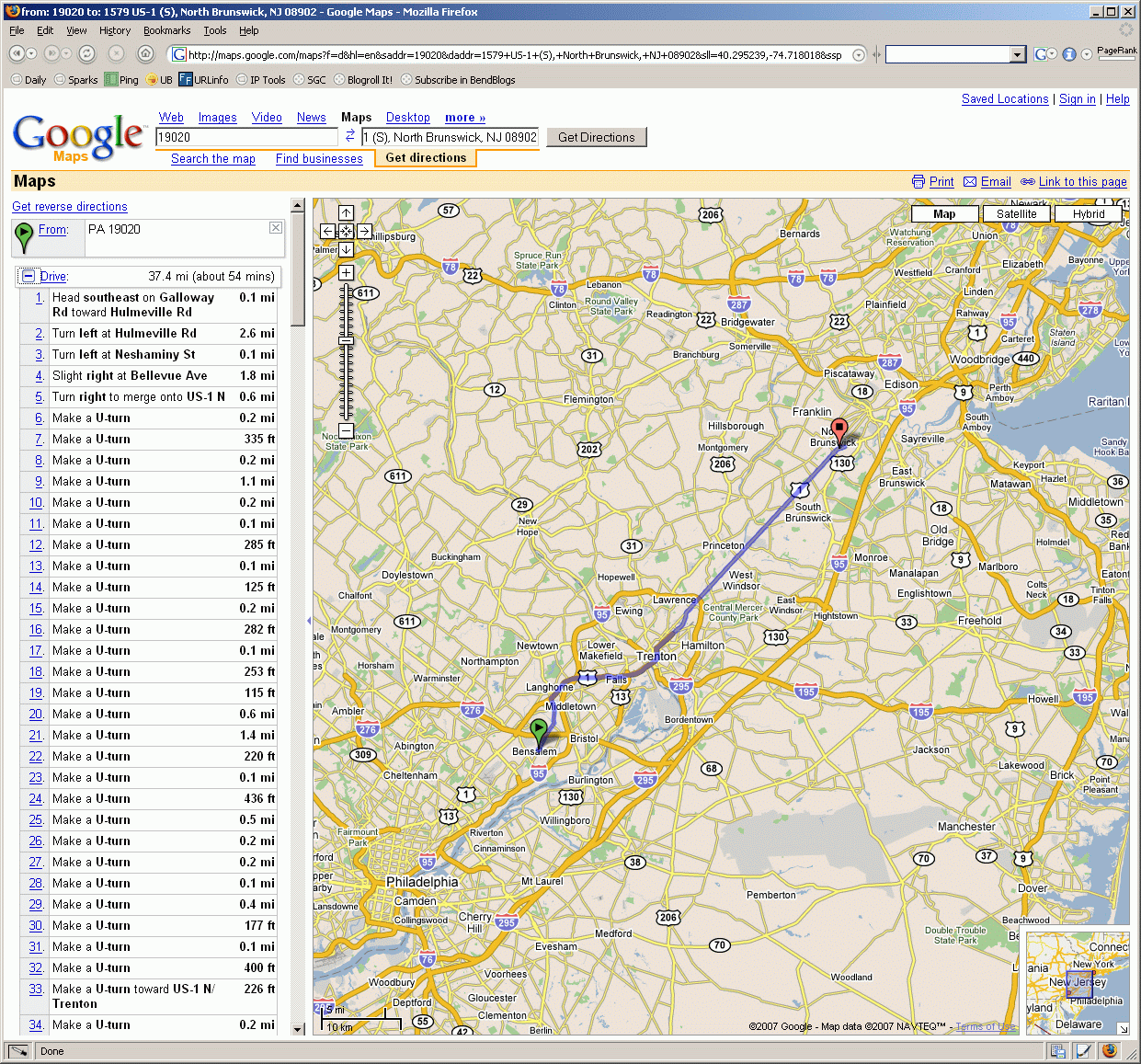Pan the map left with arrow button

[328, 232]
